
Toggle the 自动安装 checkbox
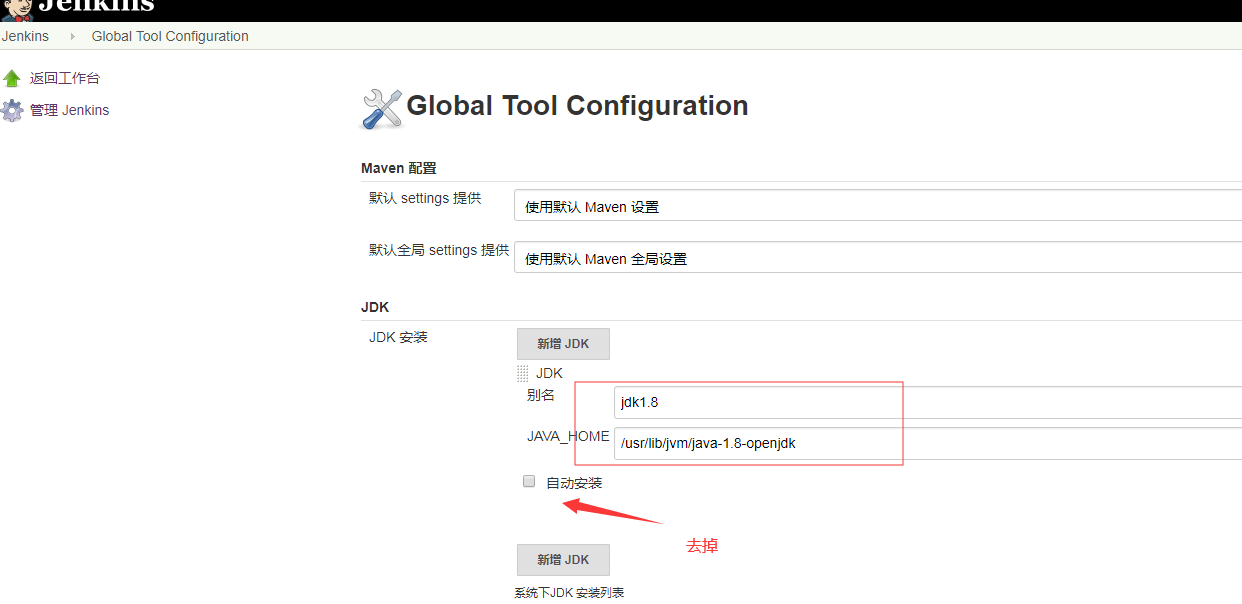(529, 481)
